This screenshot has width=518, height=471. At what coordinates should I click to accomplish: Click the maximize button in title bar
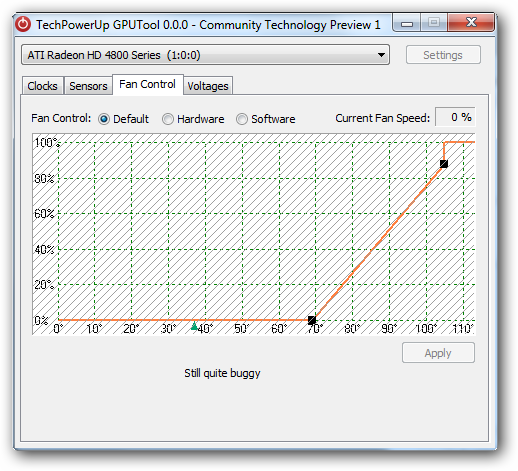point(434,23)
